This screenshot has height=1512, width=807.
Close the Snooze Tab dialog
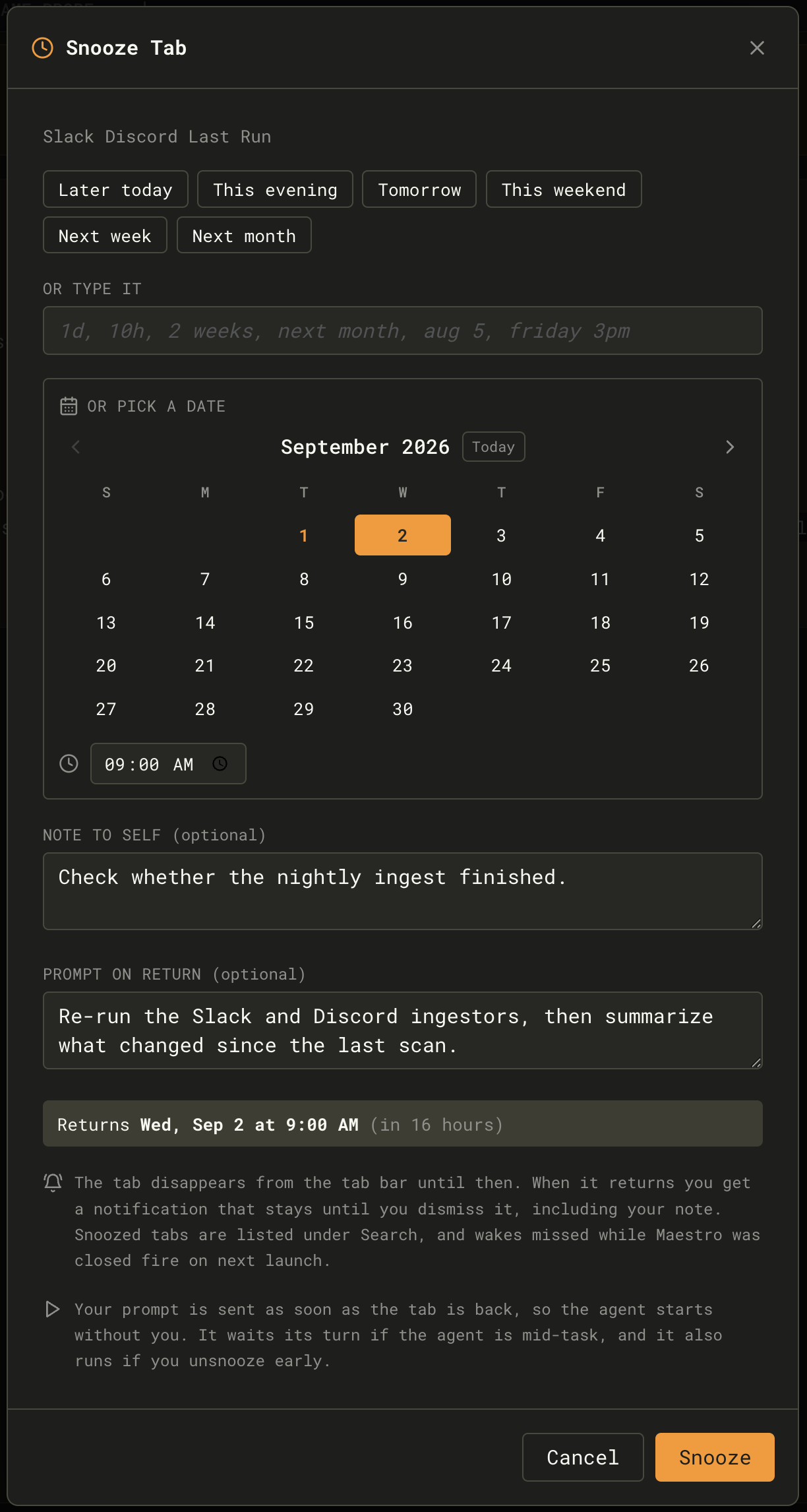point(757,48)
